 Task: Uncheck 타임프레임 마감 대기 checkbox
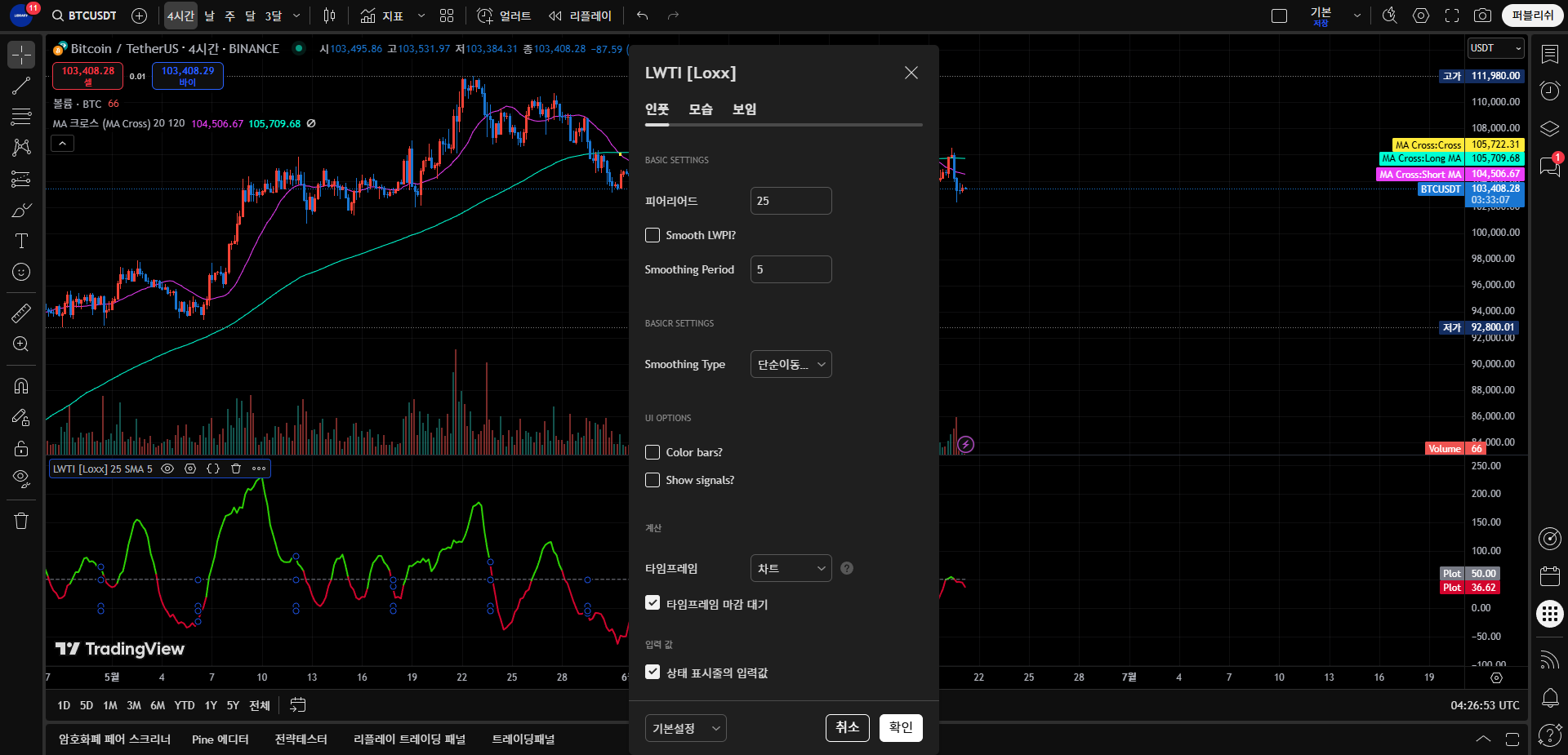(653, 603)
